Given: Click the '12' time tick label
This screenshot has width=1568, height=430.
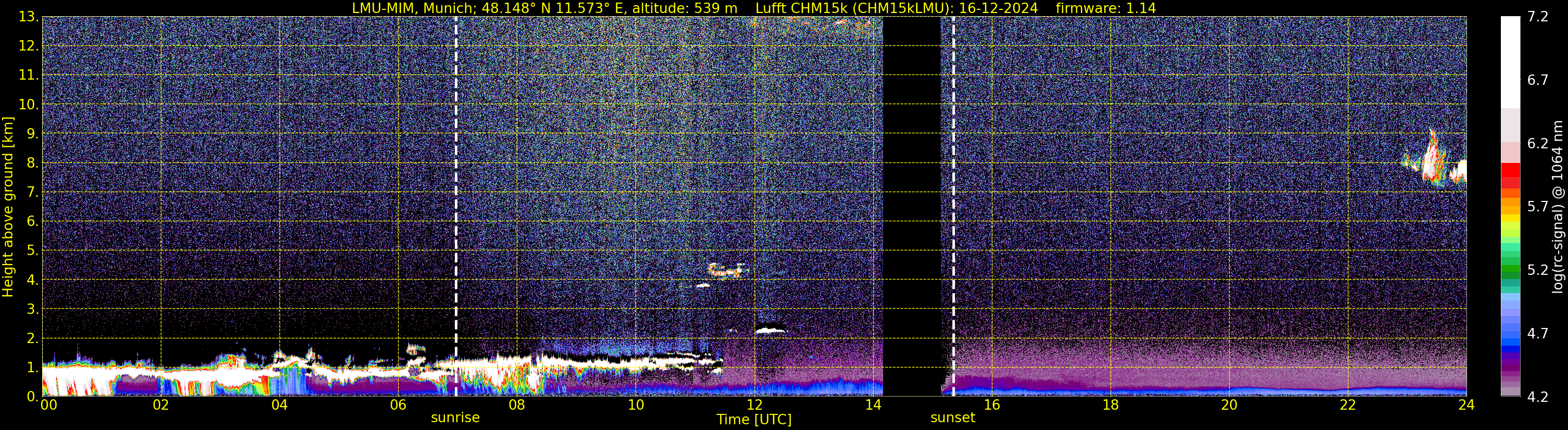Looking at the screenshot, I should click(754, 405).
